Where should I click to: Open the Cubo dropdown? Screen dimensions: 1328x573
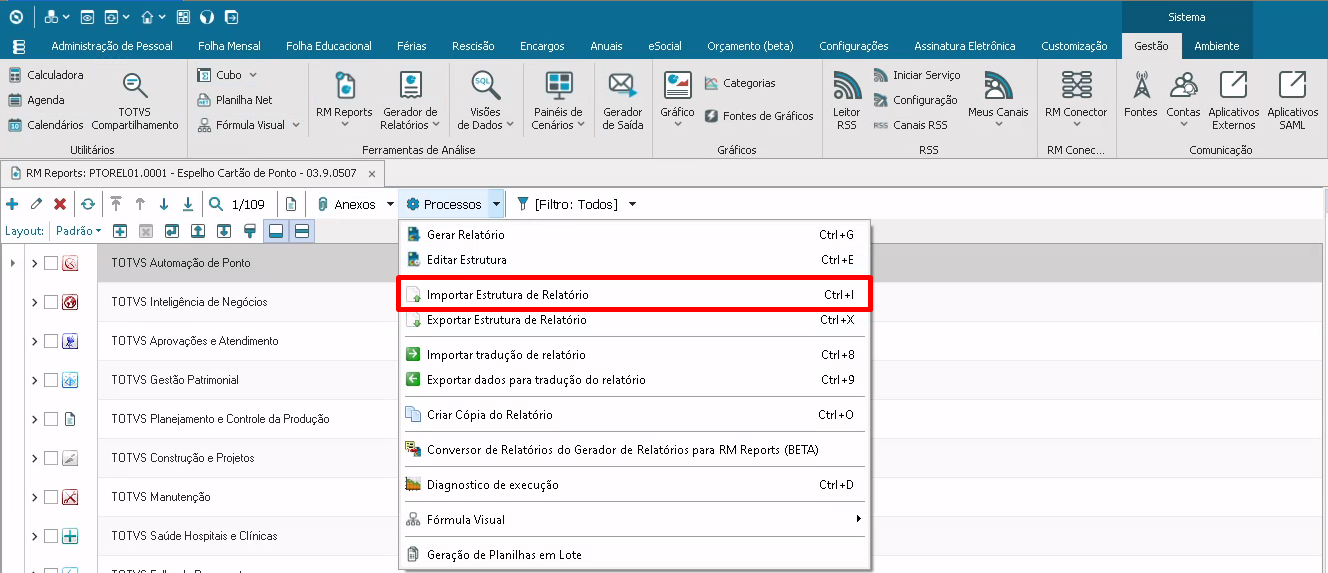(x=253, y=75)
